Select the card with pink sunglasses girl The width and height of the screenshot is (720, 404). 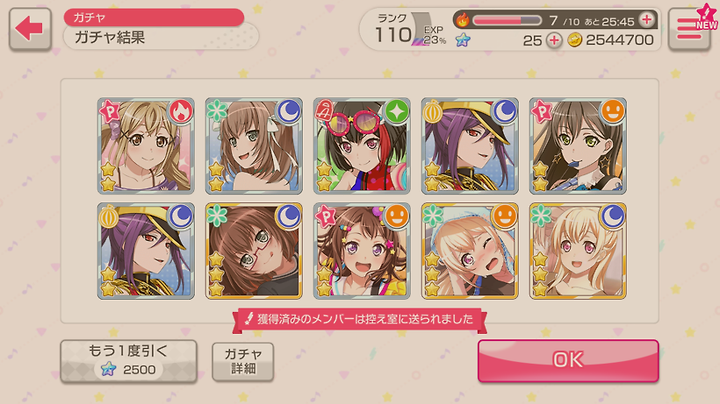(x=362, y=146)
